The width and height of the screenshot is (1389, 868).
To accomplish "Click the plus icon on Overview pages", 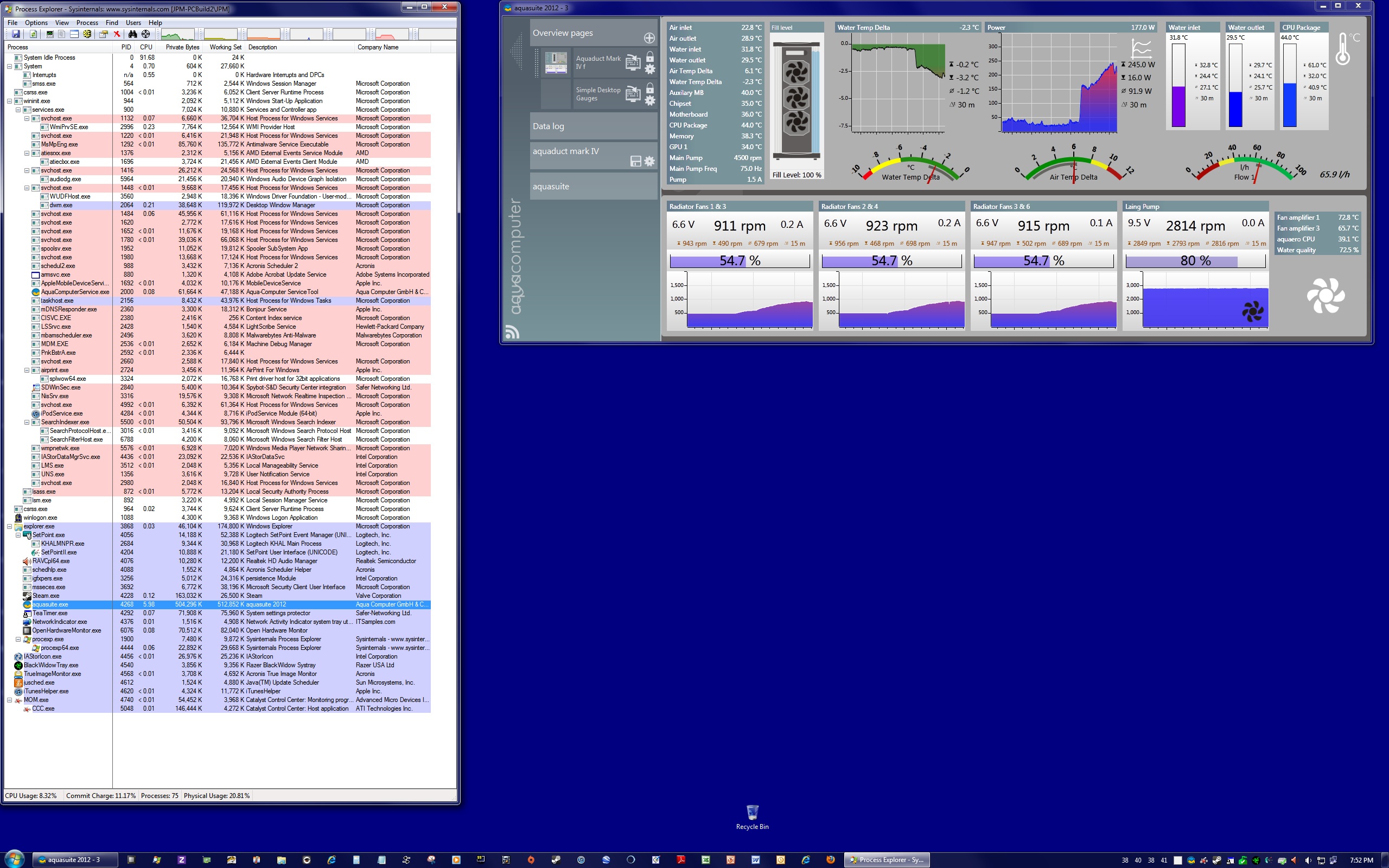I will [648, 38].
